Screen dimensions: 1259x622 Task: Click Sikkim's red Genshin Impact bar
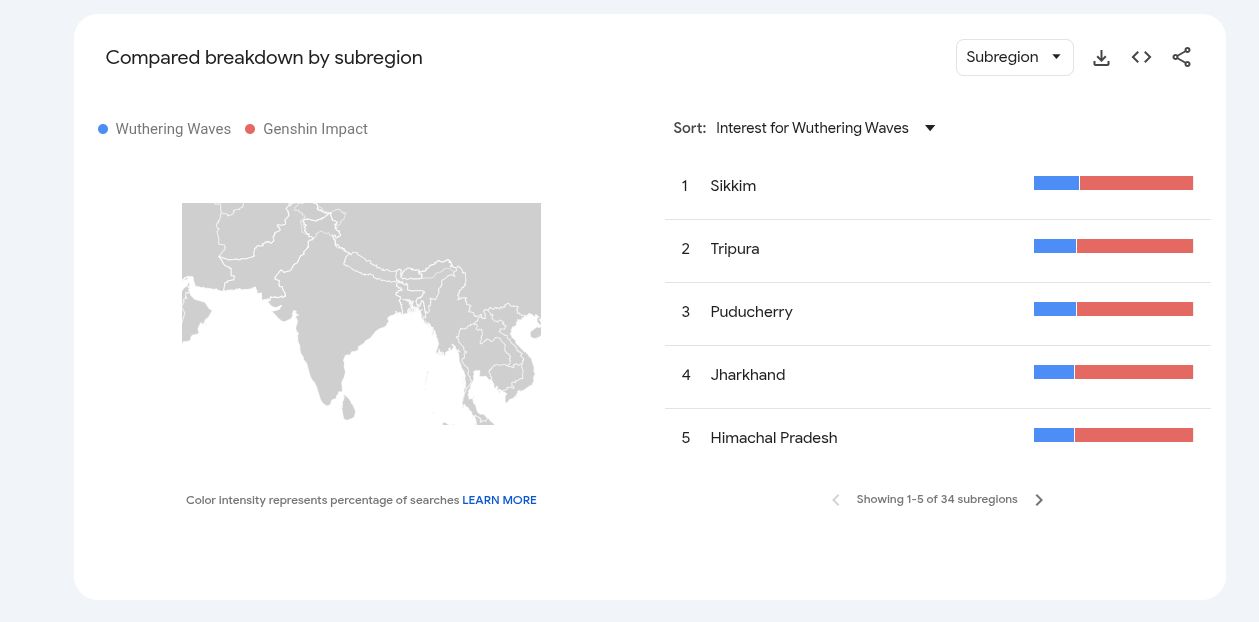[x=1136, y=183]
